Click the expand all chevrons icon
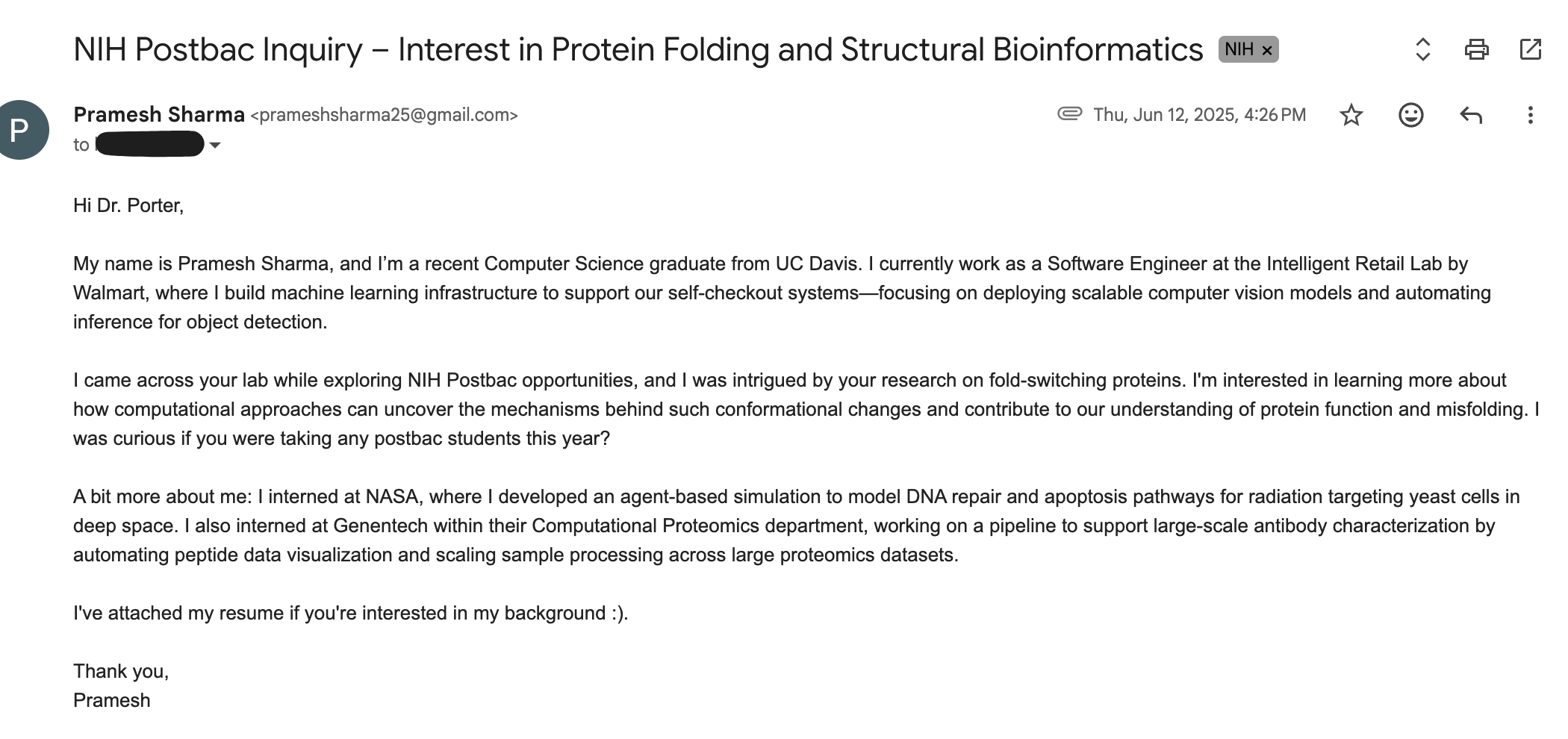This screenshot has width=1568, height=739. (x=1422, y=50)
